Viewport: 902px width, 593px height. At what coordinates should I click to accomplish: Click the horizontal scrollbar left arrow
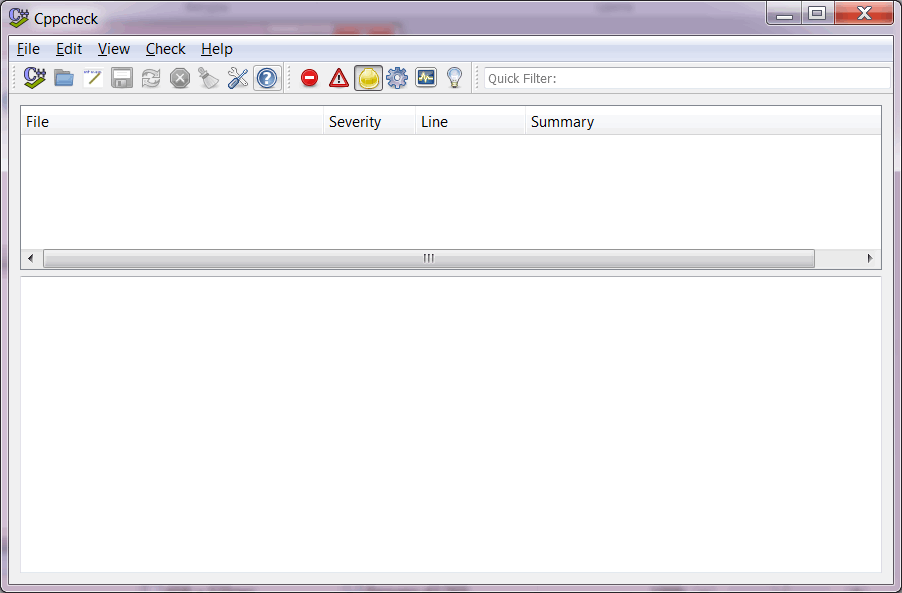coord(31,259)
